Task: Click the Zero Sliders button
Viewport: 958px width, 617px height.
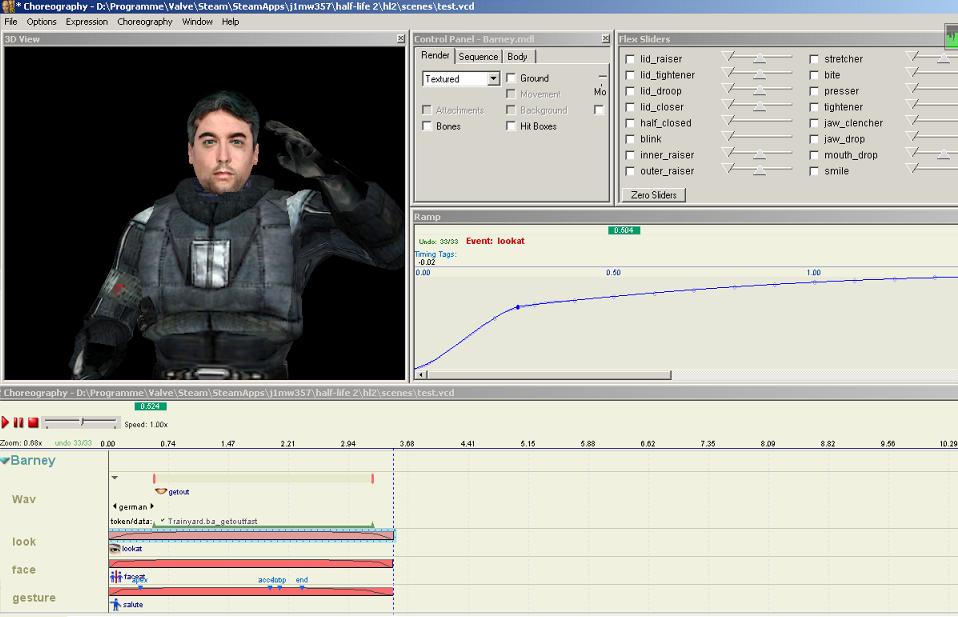Action: click(654, 195)
